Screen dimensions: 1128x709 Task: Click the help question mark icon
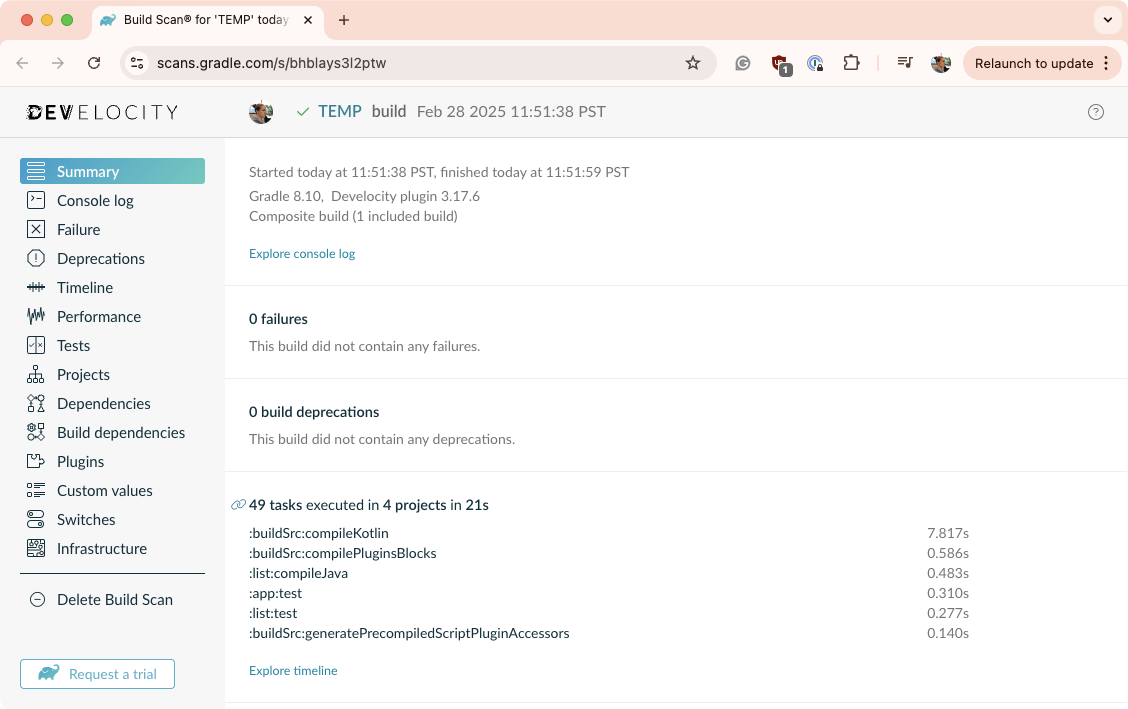tap(1096, 112)
